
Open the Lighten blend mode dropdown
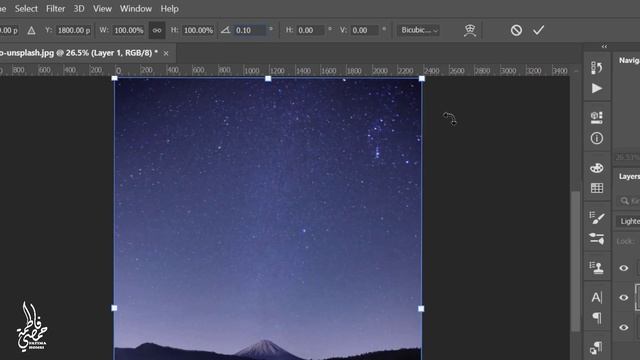coord(628,221)
